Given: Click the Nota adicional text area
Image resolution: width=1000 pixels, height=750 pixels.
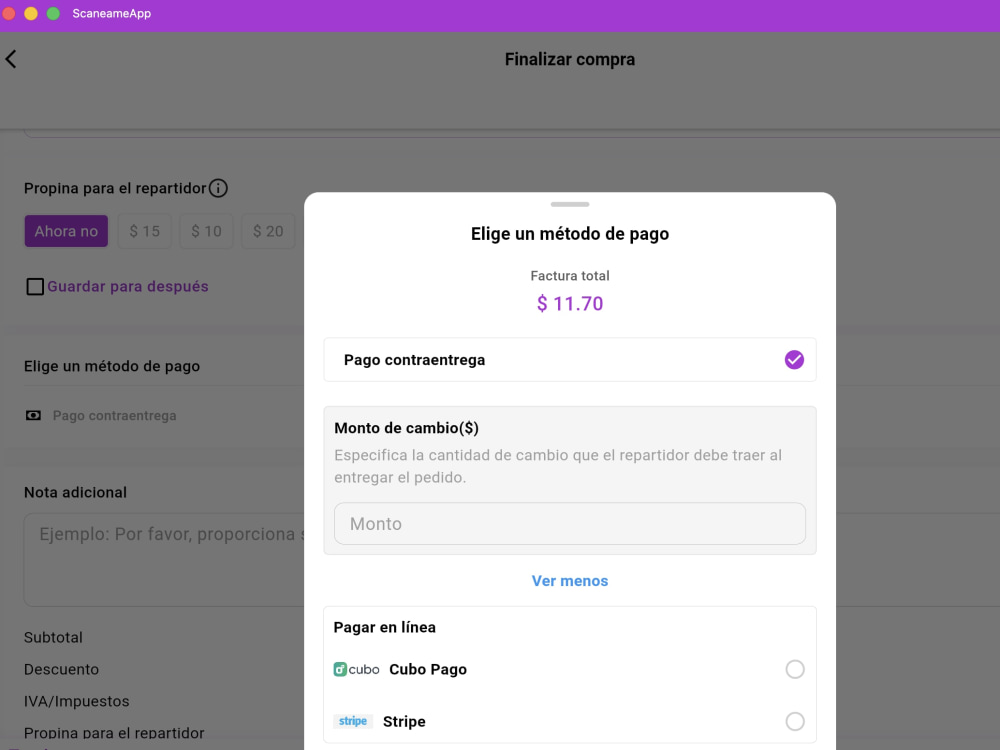Looking at the screenshot, I should click(x=164, y=559).
